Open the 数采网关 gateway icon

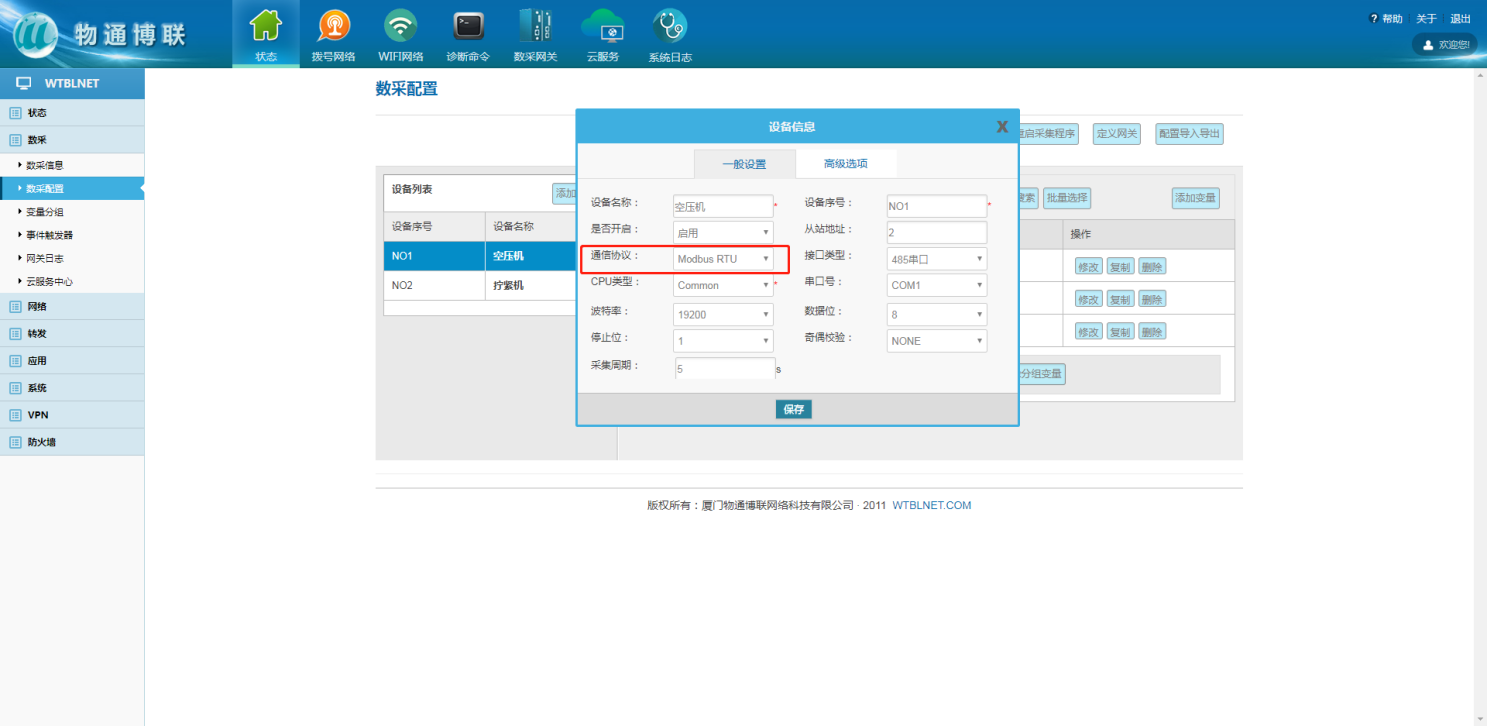535,26
